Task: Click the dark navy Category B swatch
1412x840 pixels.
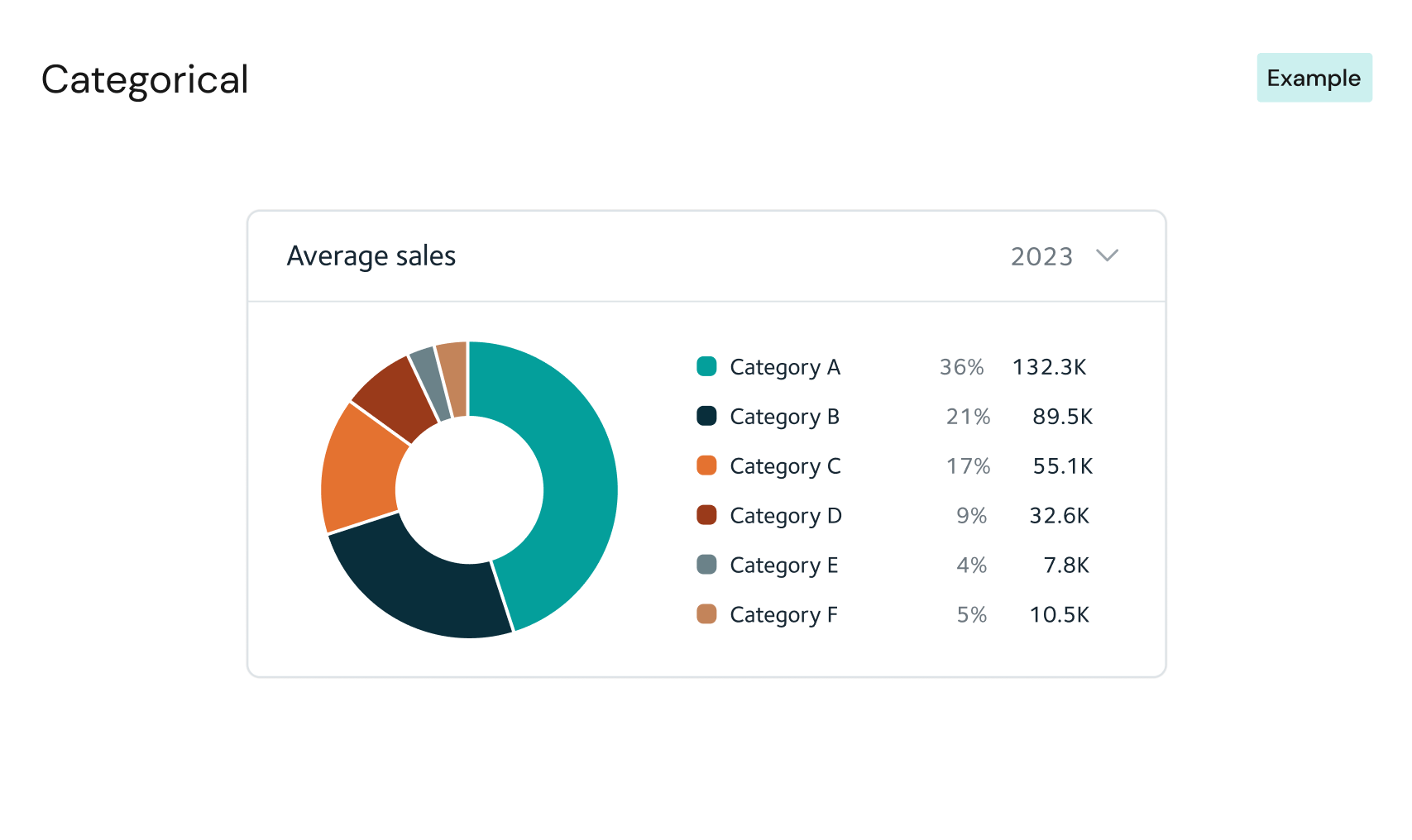Action: pyautogui.click(x=706, y=416)
